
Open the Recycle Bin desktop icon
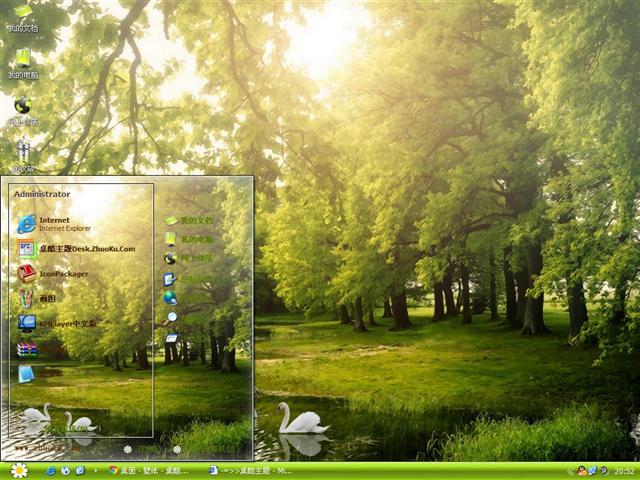click(23, 157)
